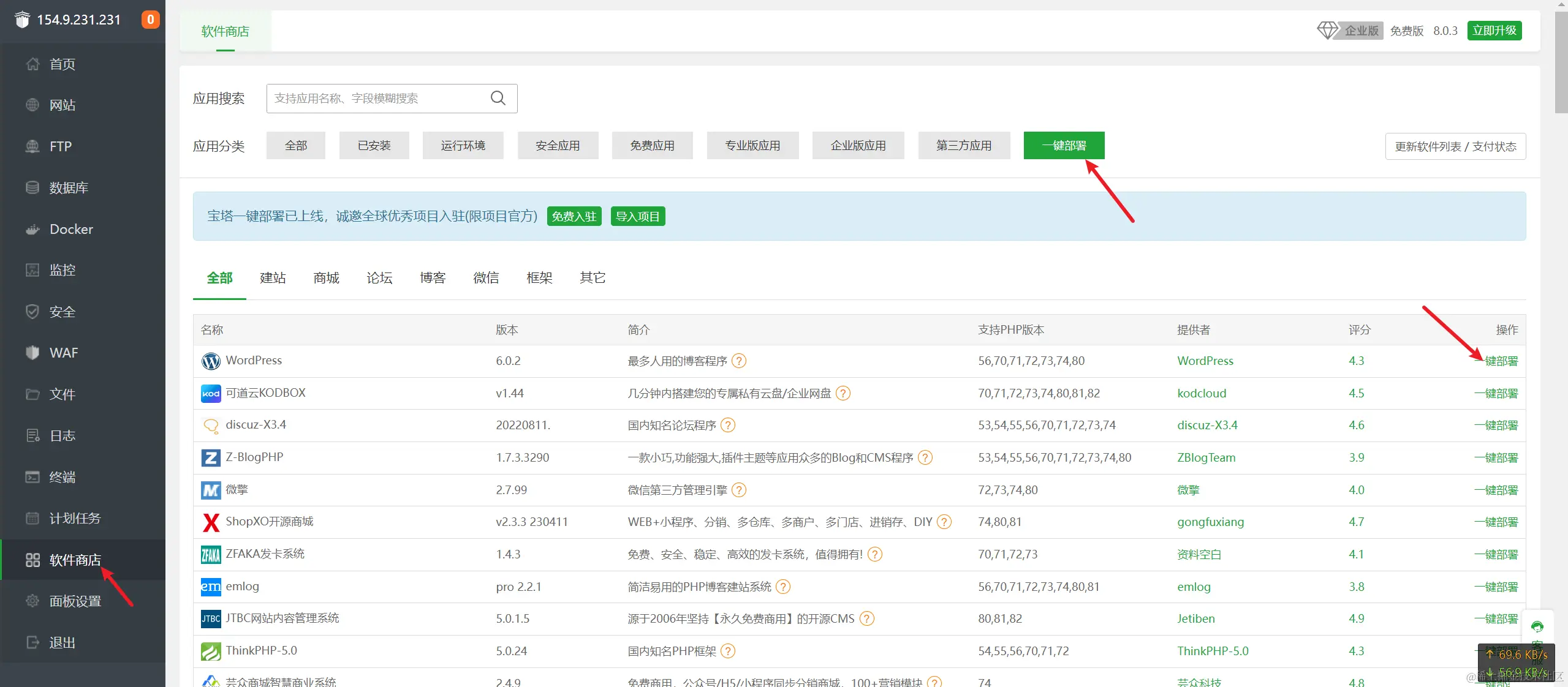Click the 微擎 description help icon
This screenshot has width=1568, height=687.
pyautogui.click(x=739, y=490)
